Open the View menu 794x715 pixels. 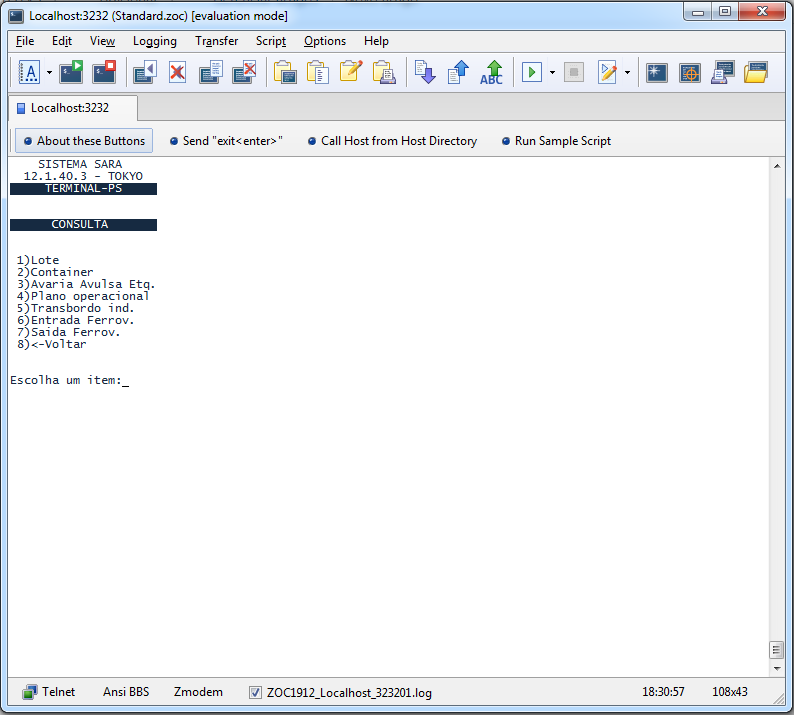[x=102, y=41]
